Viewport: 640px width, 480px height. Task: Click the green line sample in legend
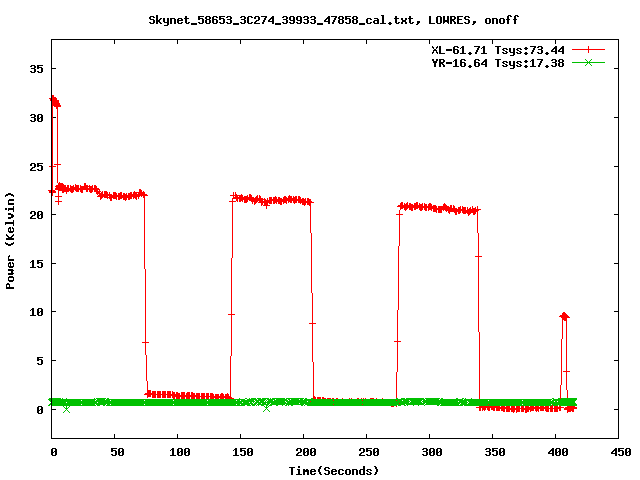click(588, 62)
